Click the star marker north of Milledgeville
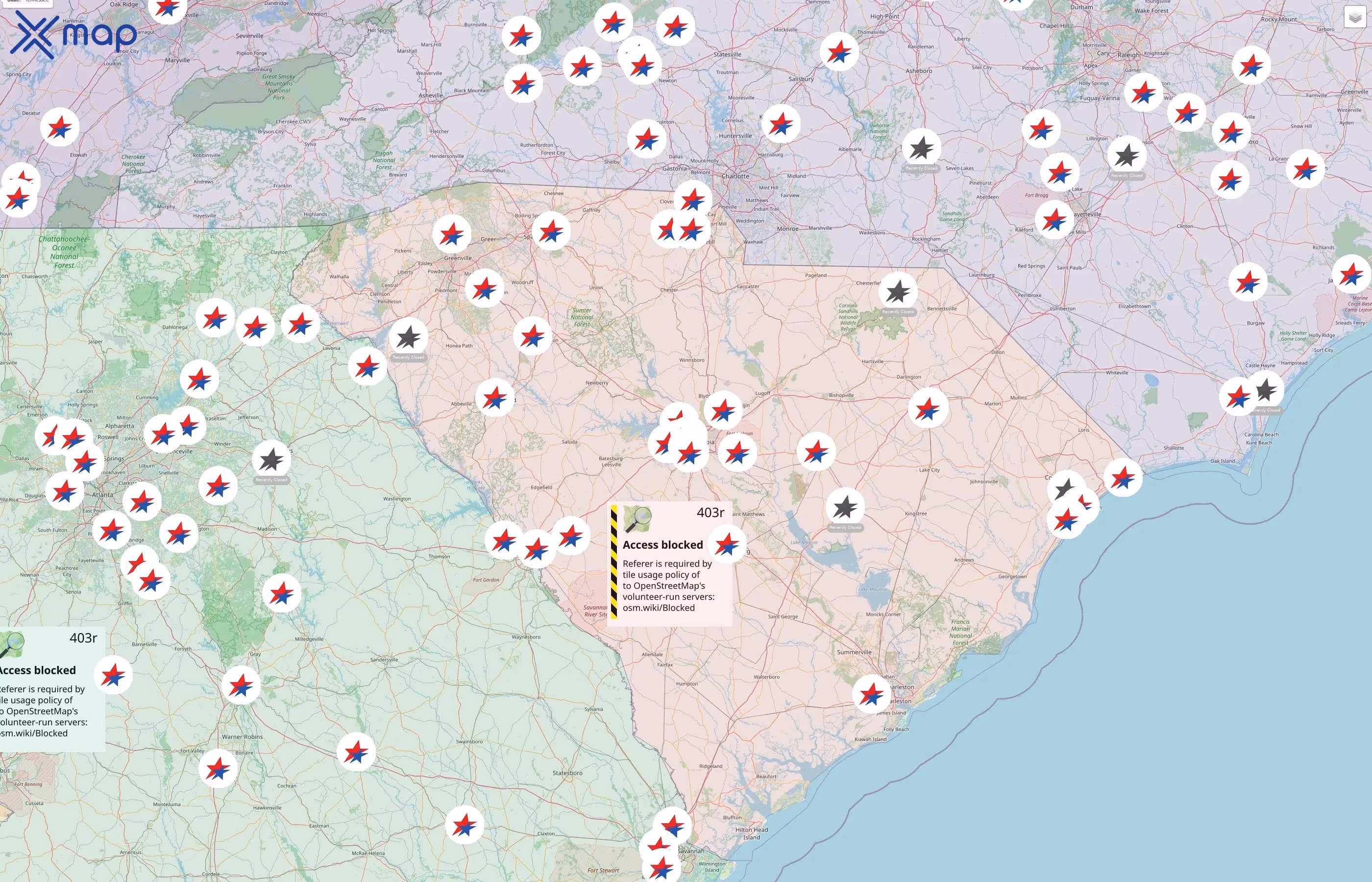This screenshot has width=1372, height=882. click(282, 593)
